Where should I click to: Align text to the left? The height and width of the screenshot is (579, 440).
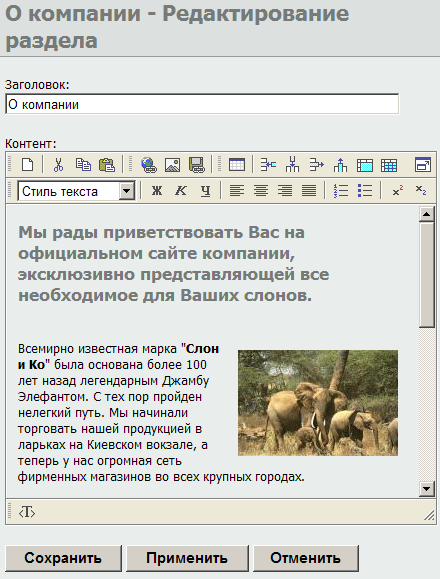[237, 191]
